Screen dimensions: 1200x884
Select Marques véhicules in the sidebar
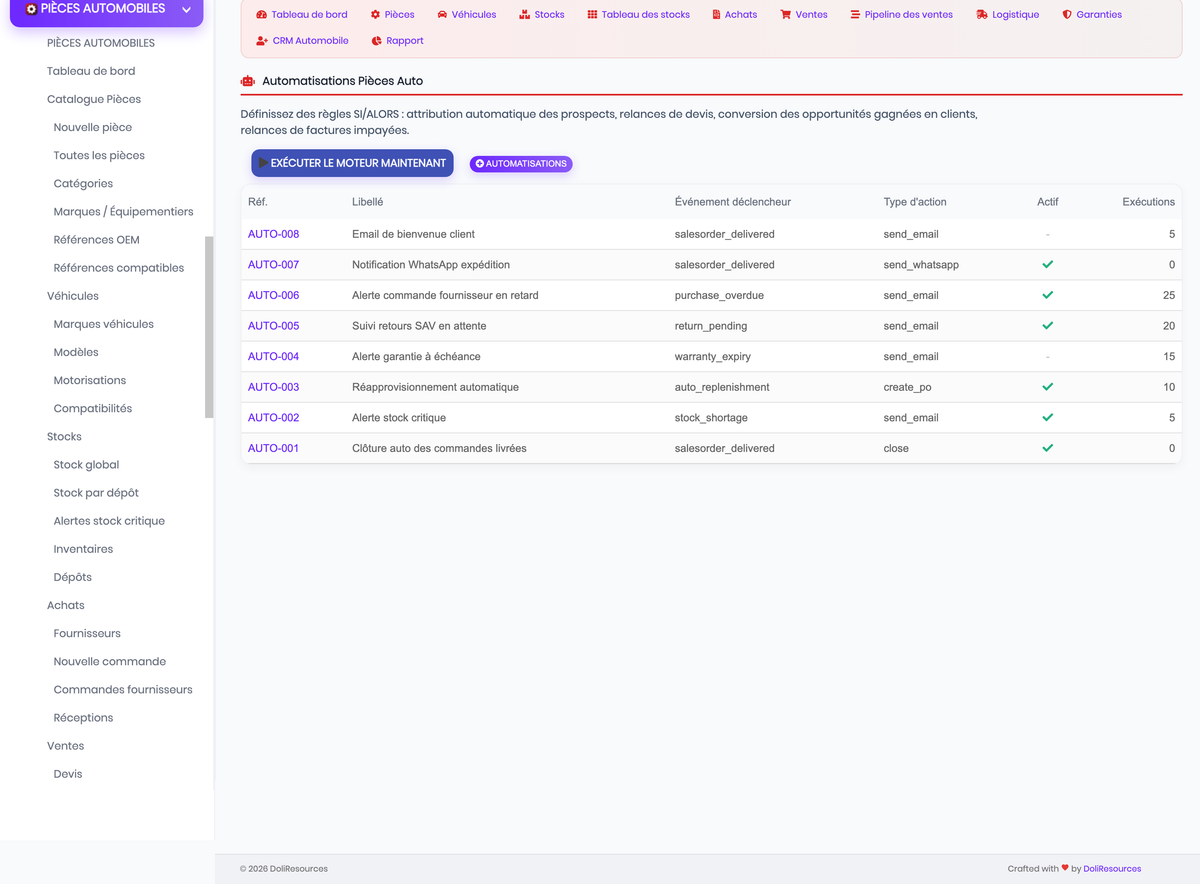(104, 324)
